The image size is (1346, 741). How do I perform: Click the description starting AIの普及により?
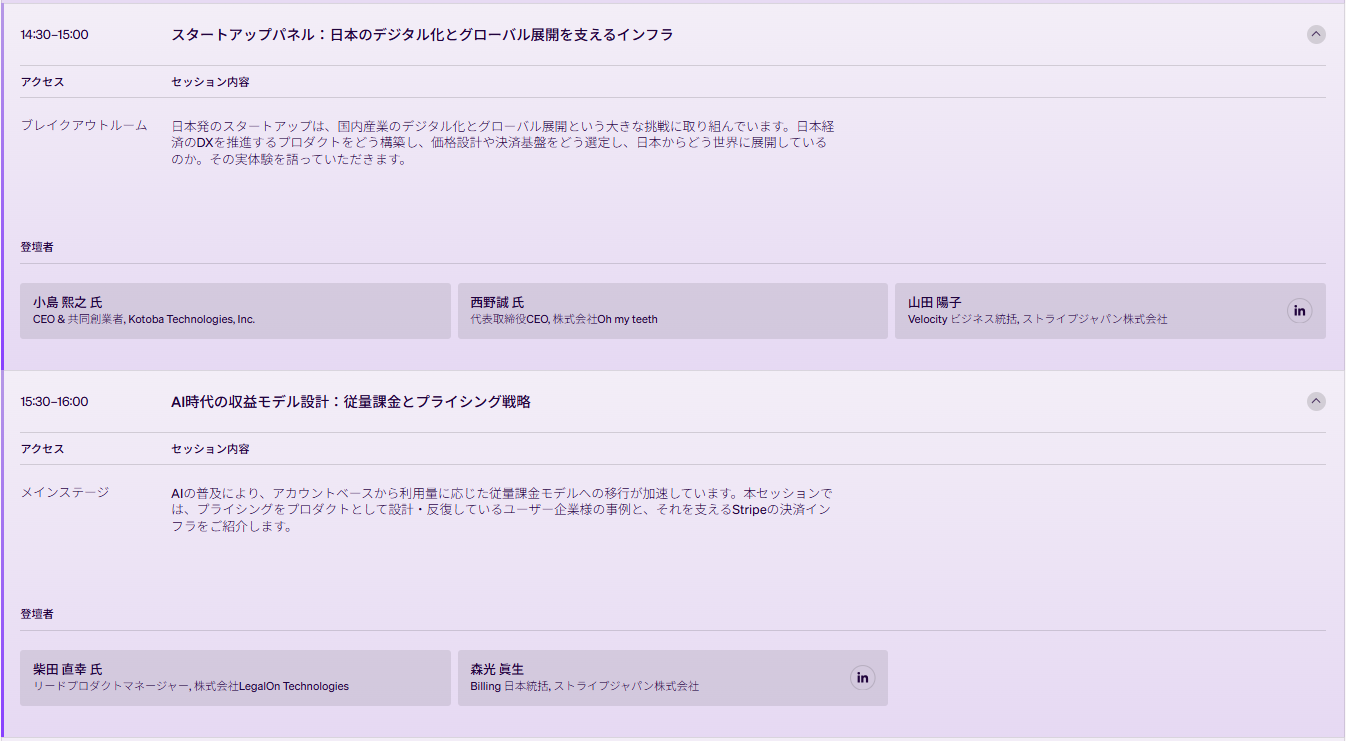pos(502,510)
